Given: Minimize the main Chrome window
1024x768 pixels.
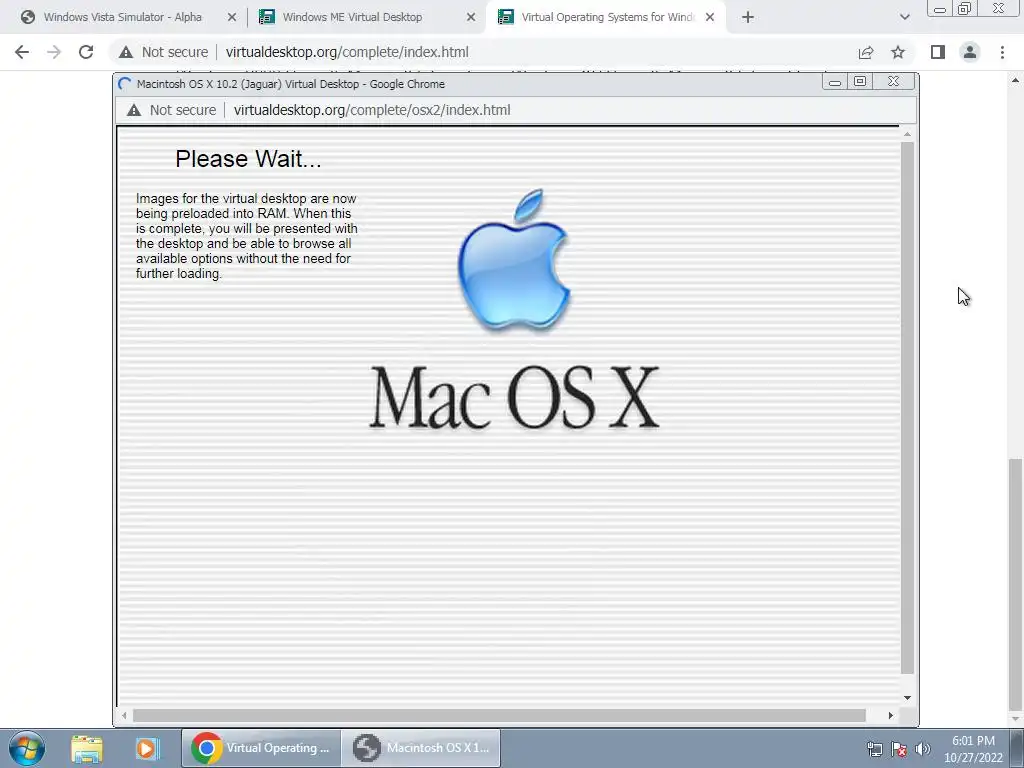Looking at the screenshot, I should pos(940,8).
